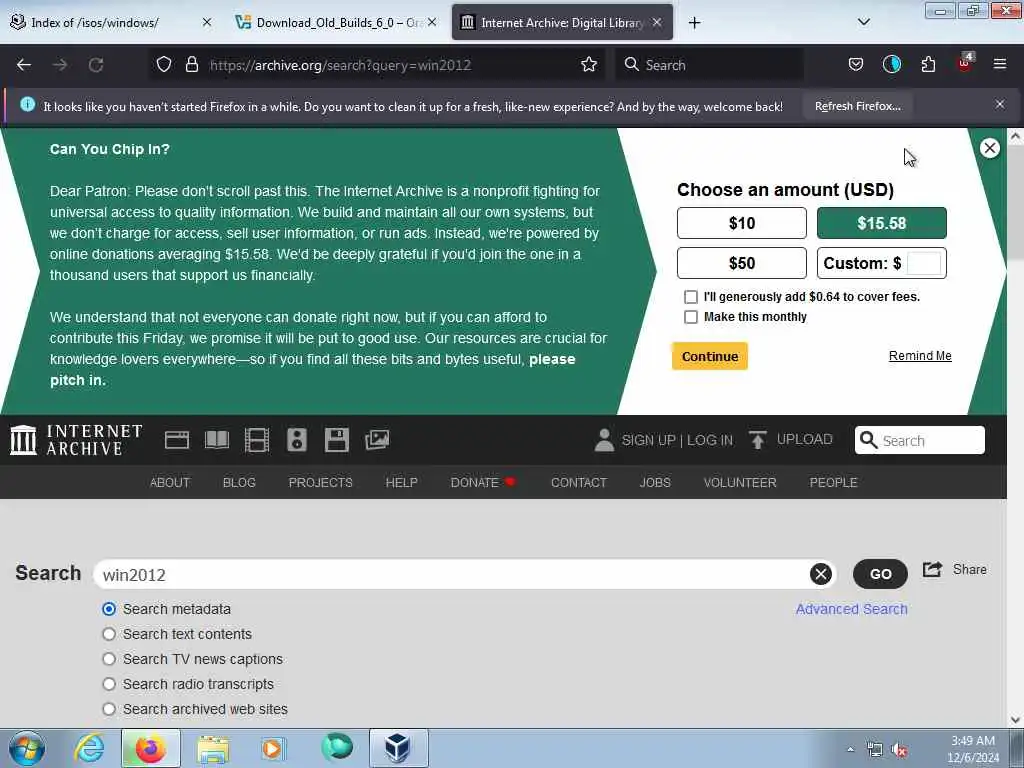Open the CONTACT menu item

pyautogui.click(x=579, y=483)
